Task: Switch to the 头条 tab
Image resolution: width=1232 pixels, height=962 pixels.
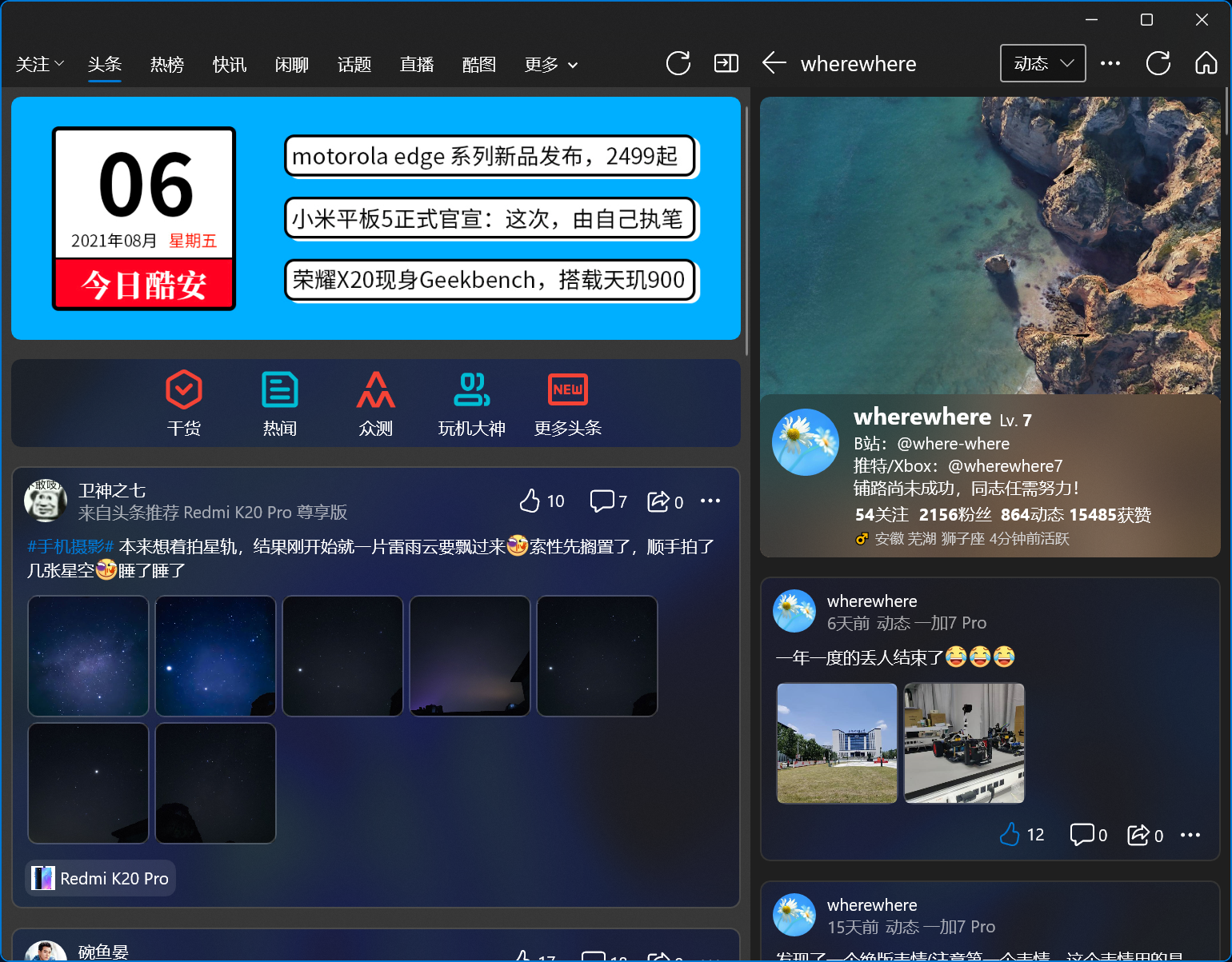Action: click(105, 64)
